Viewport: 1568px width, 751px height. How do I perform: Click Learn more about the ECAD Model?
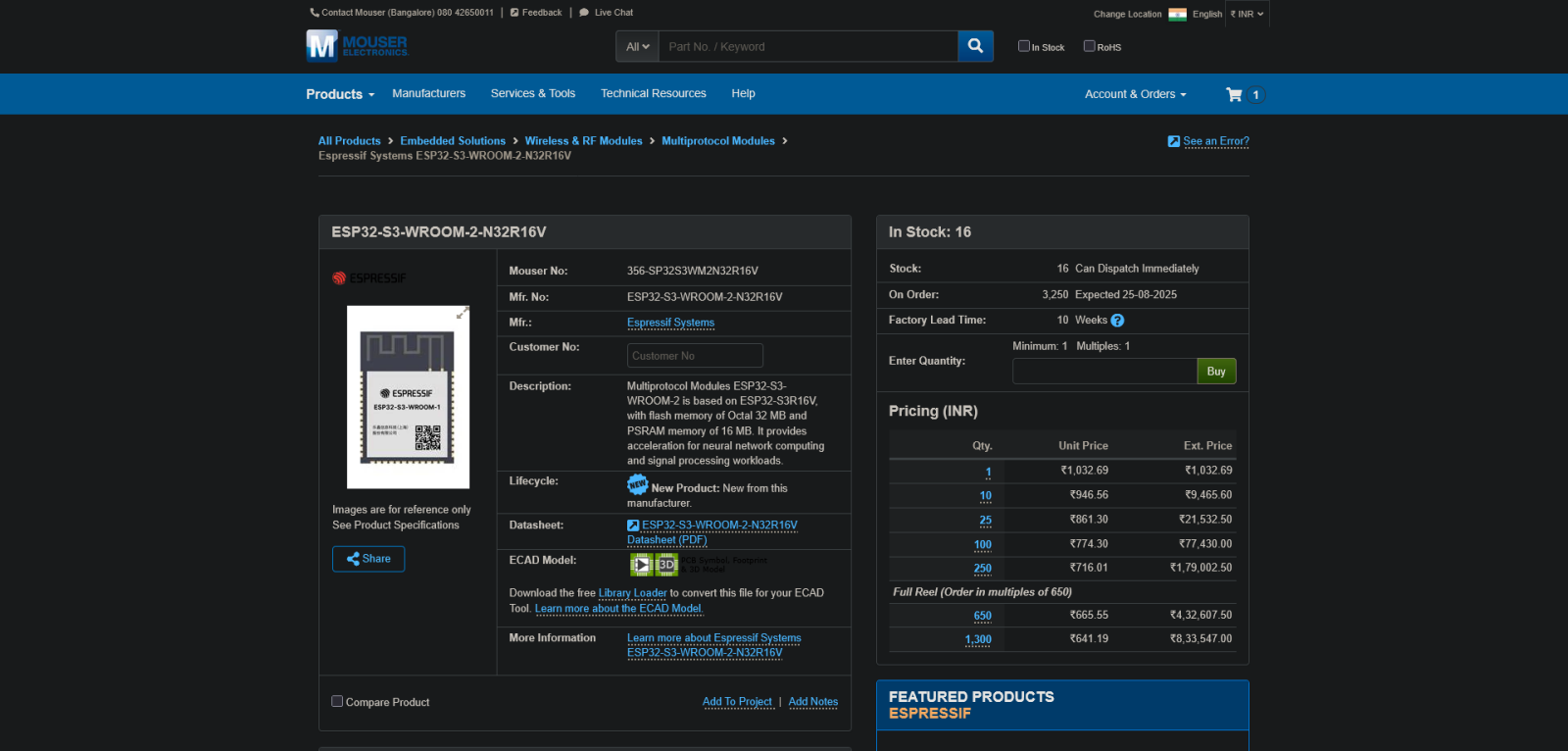pyautogui.click(x=618, y=609)
